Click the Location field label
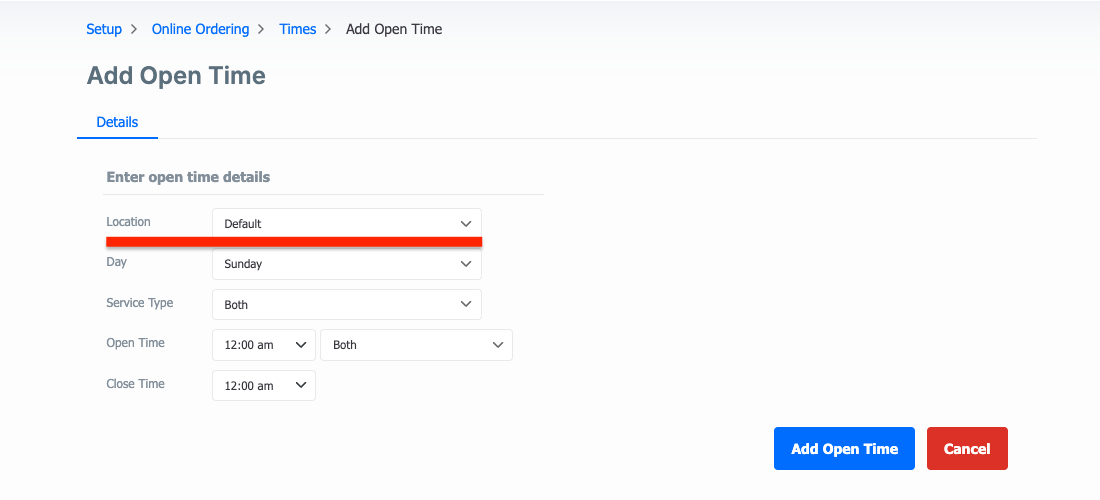The height and width of the screenshot is (500, 1100). (x=128, y=222)
